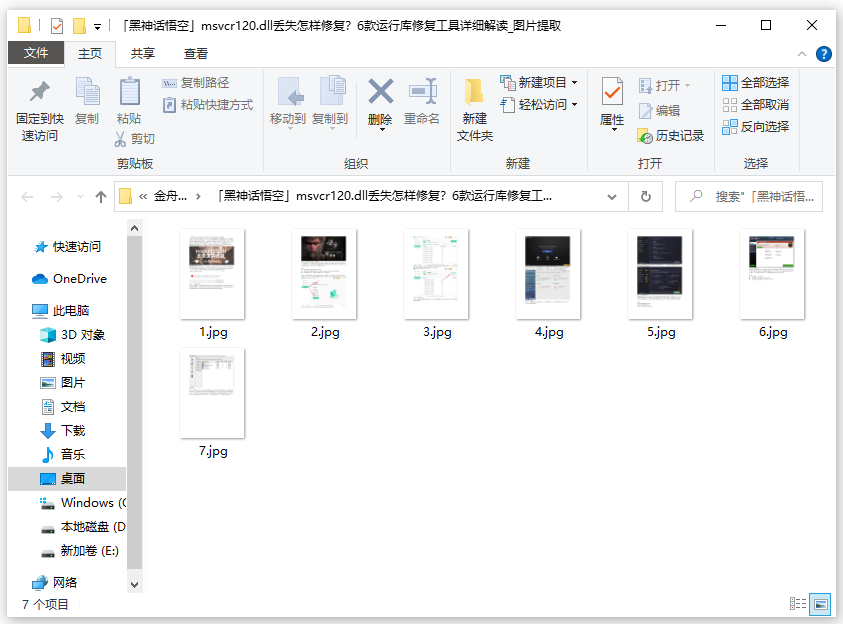
Task: Open Documents (文档) in the sidebar
Action: [x=63, y=407]
